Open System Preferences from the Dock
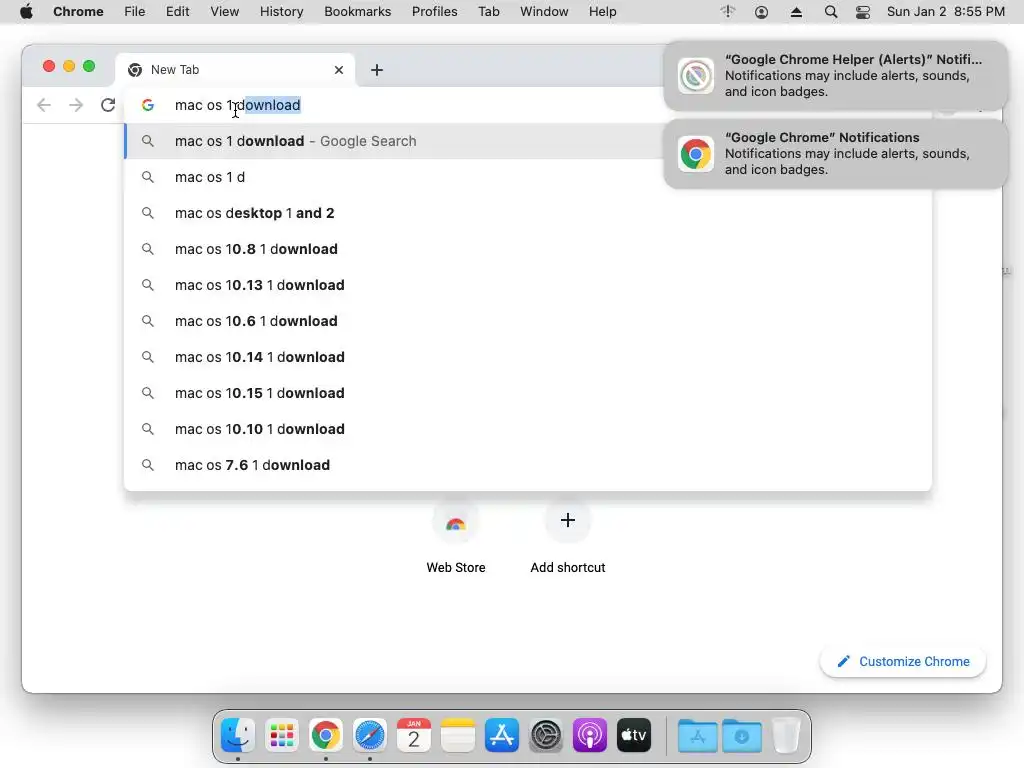 546,735
